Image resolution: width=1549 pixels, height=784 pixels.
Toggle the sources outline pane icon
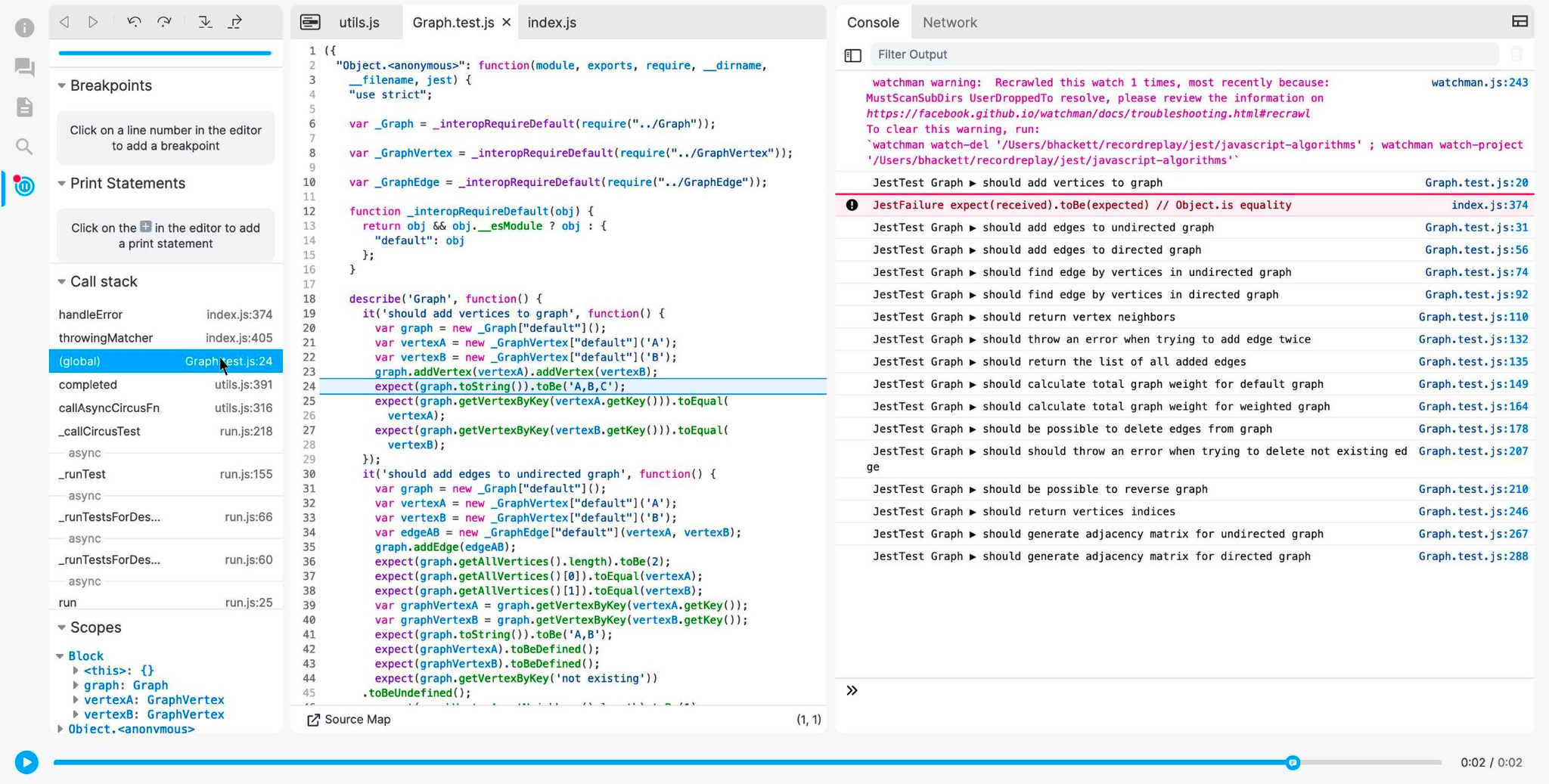click(310, 22)
